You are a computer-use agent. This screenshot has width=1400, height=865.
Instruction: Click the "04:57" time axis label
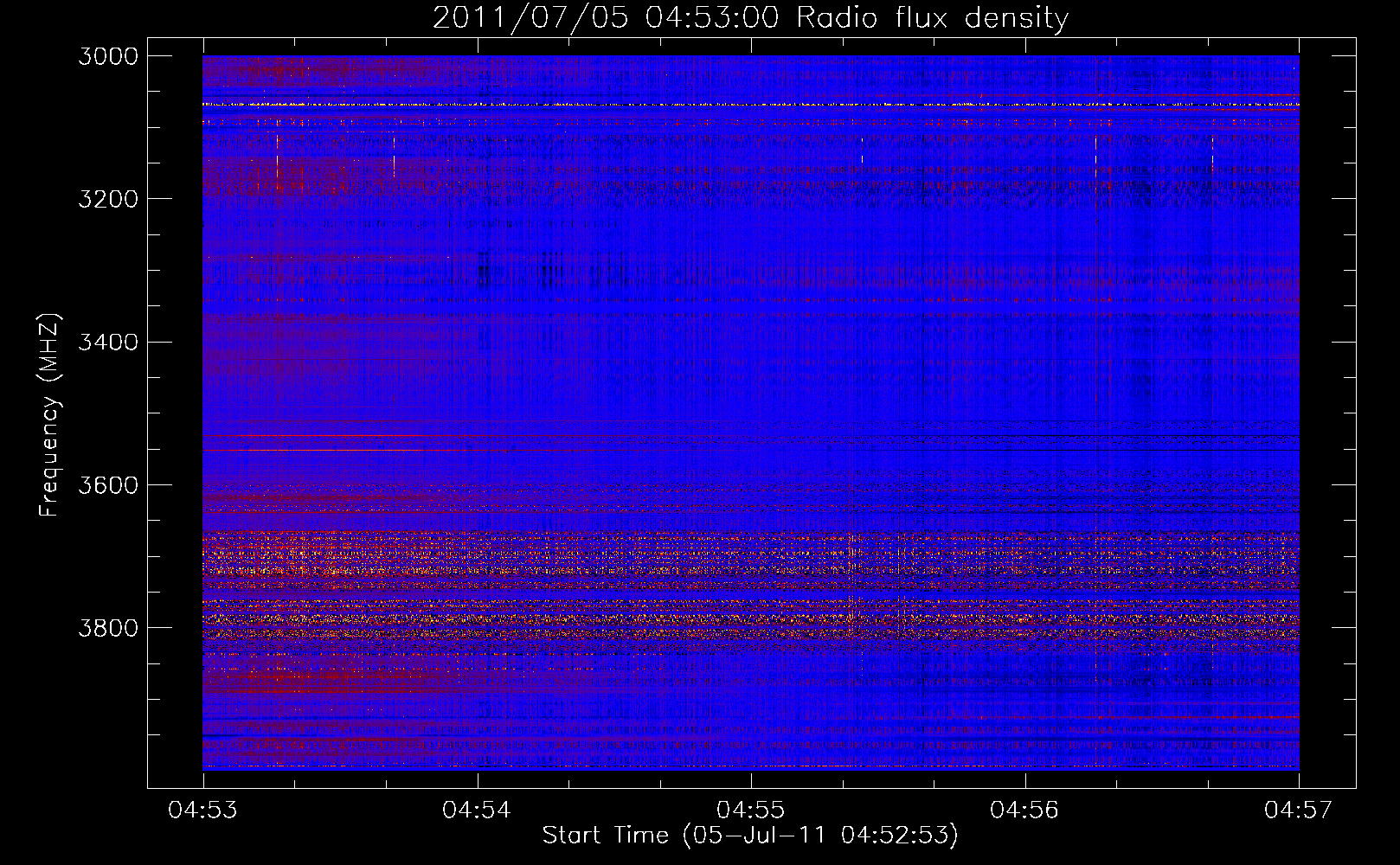[1299, 810]
